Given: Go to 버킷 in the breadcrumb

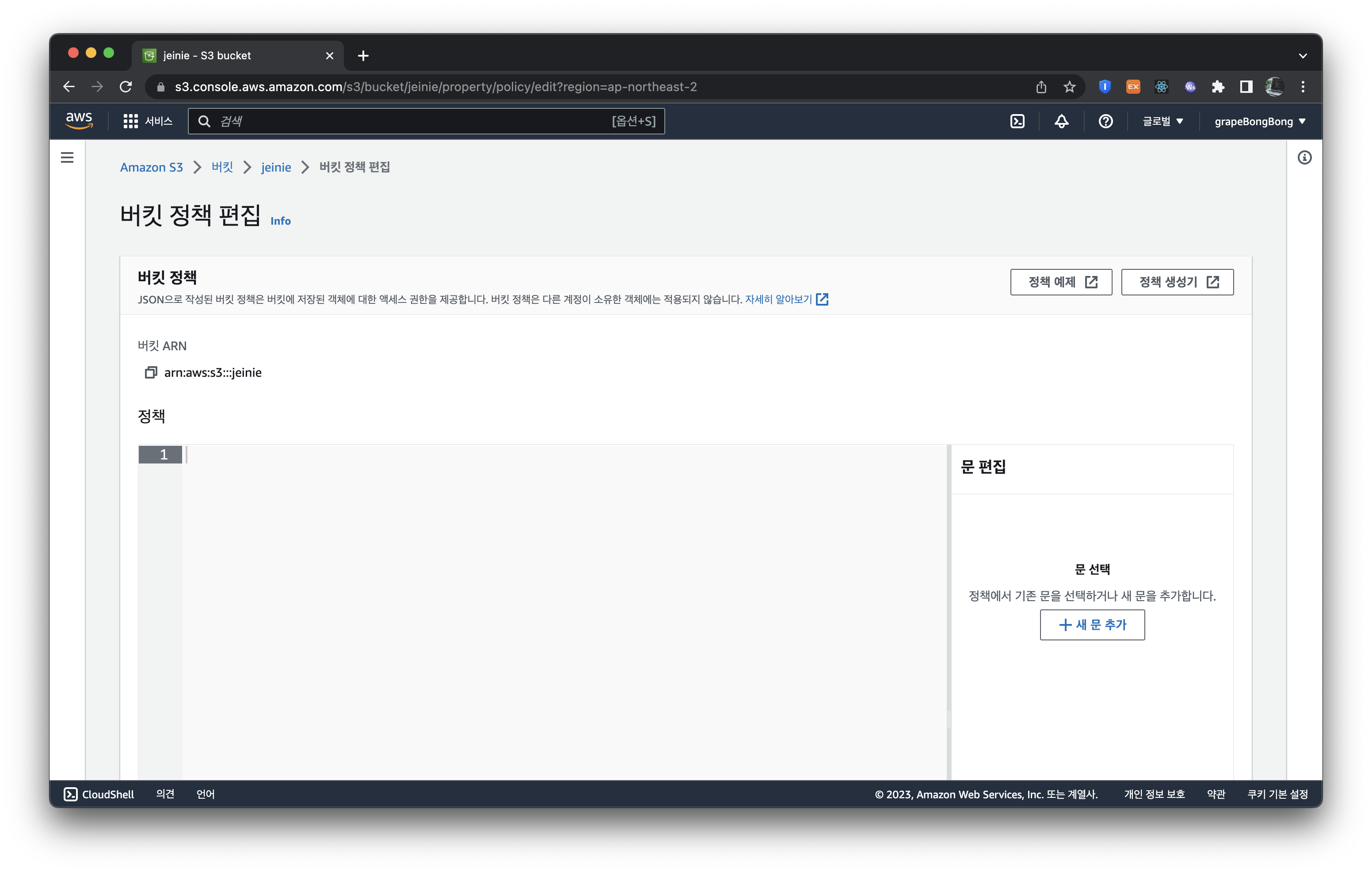Looking at the screenshot, I should pos(222,167).
